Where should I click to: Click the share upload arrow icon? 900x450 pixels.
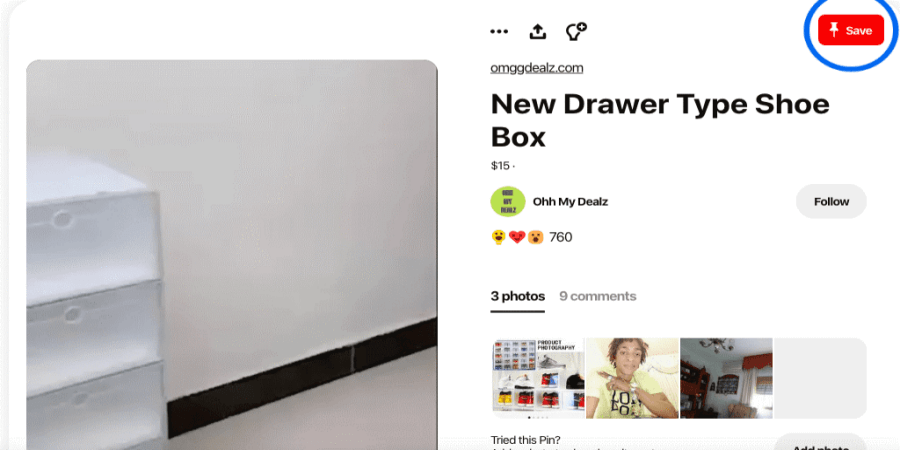tap(537, 32)
